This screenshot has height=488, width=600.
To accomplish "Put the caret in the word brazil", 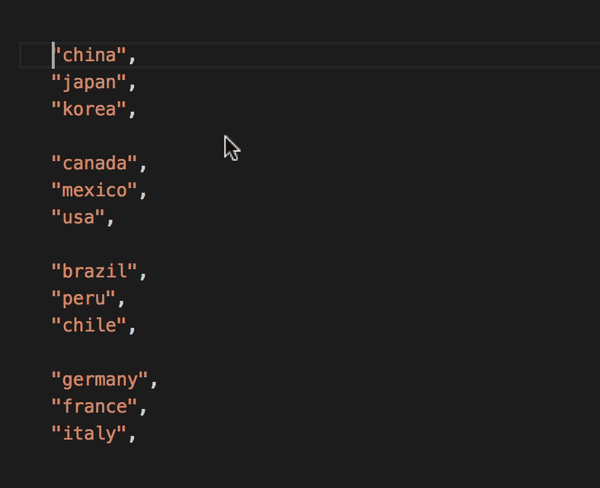I will [95, 271].
